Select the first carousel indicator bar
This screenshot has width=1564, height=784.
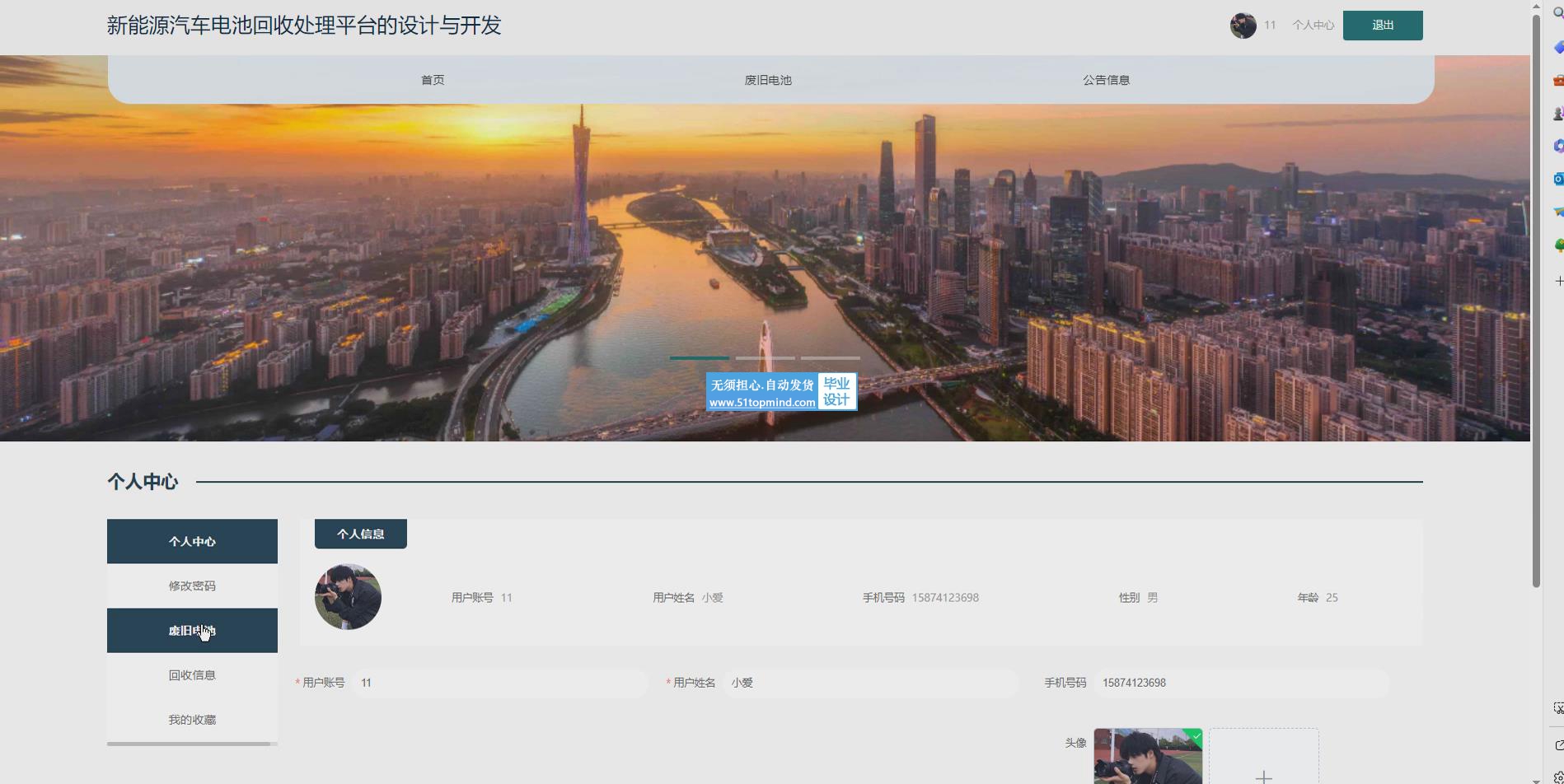click(699, 358)
